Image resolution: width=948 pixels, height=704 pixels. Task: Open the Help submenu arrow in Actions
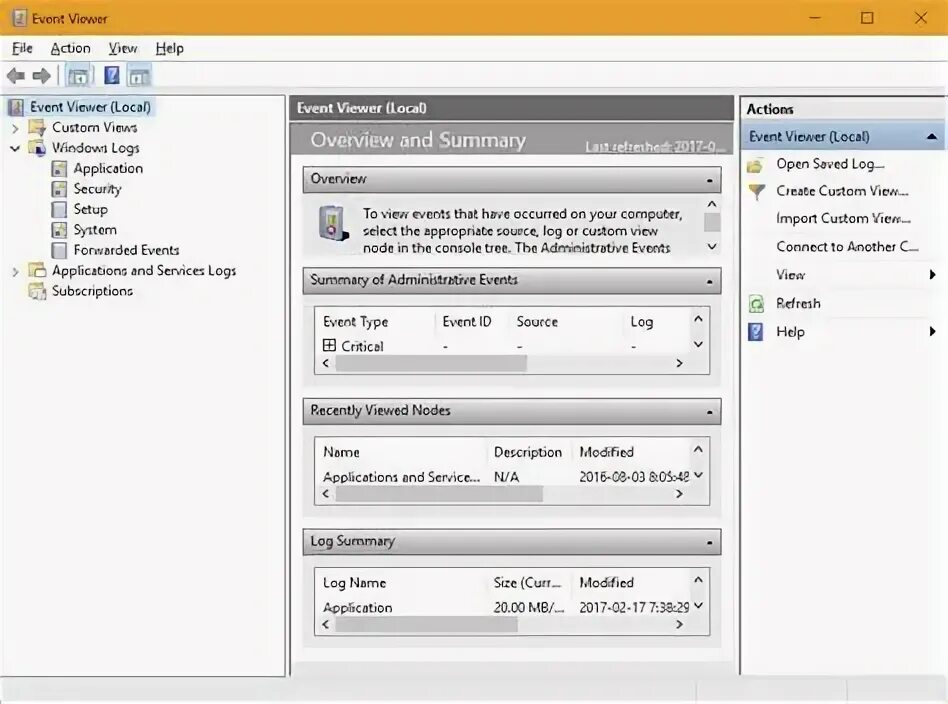click(932, 331)
